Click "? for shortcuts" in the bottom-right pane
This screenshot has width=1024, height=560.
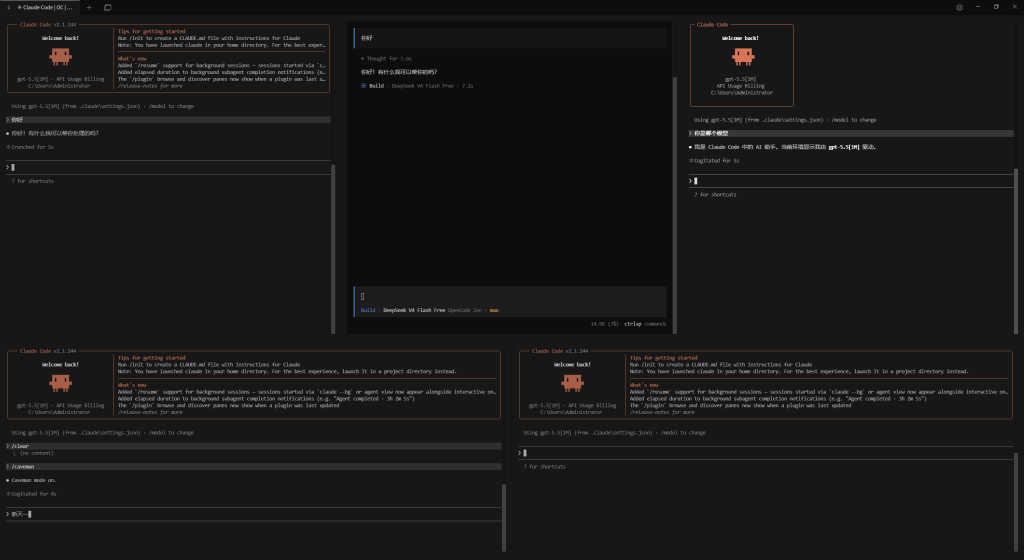coord(545,467)
